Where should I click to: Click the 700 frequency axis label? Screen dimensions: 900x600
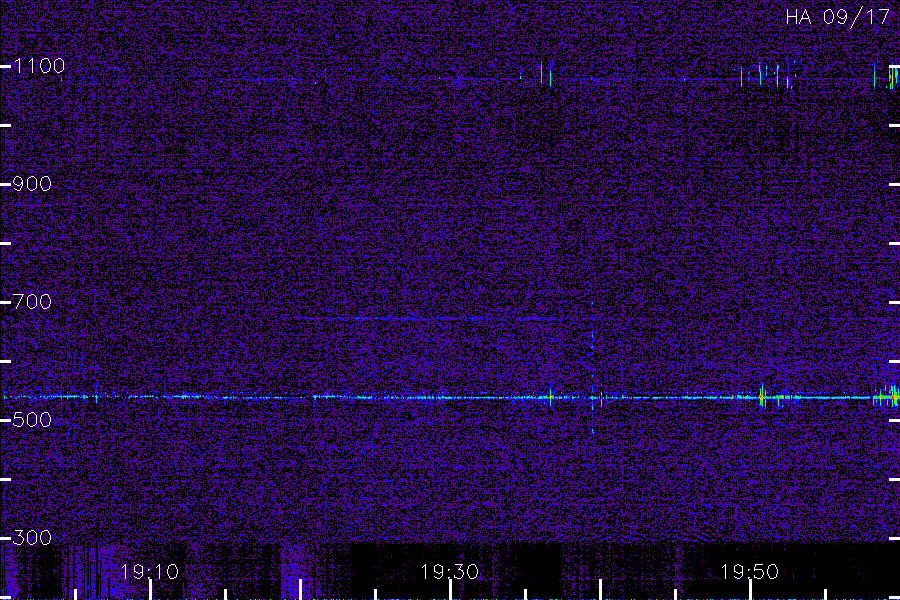(32, 301)
